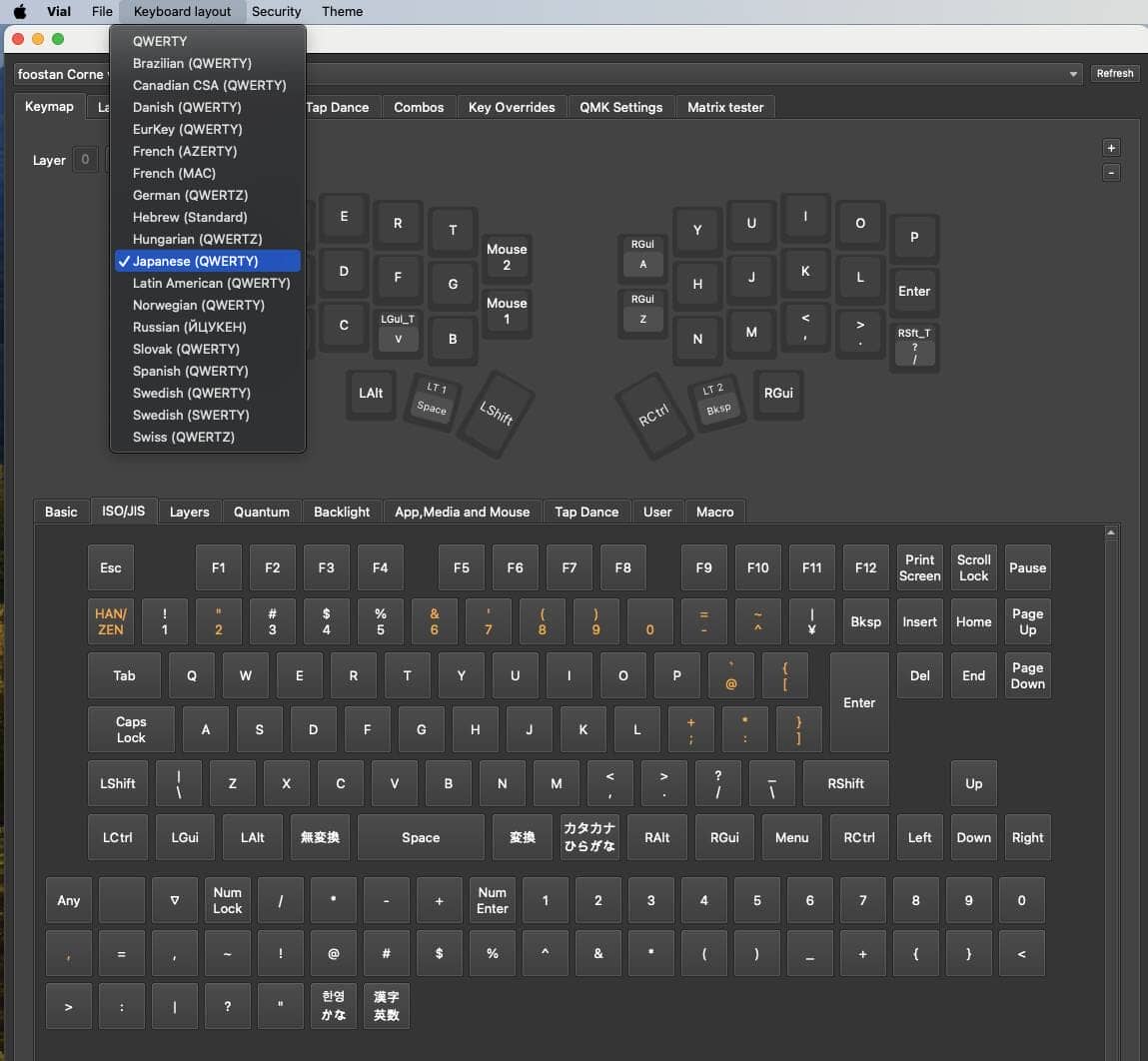This screenshot has height=1061, width=1148.
Task: Click the Refresh button
Action: tap(1114, 74)
